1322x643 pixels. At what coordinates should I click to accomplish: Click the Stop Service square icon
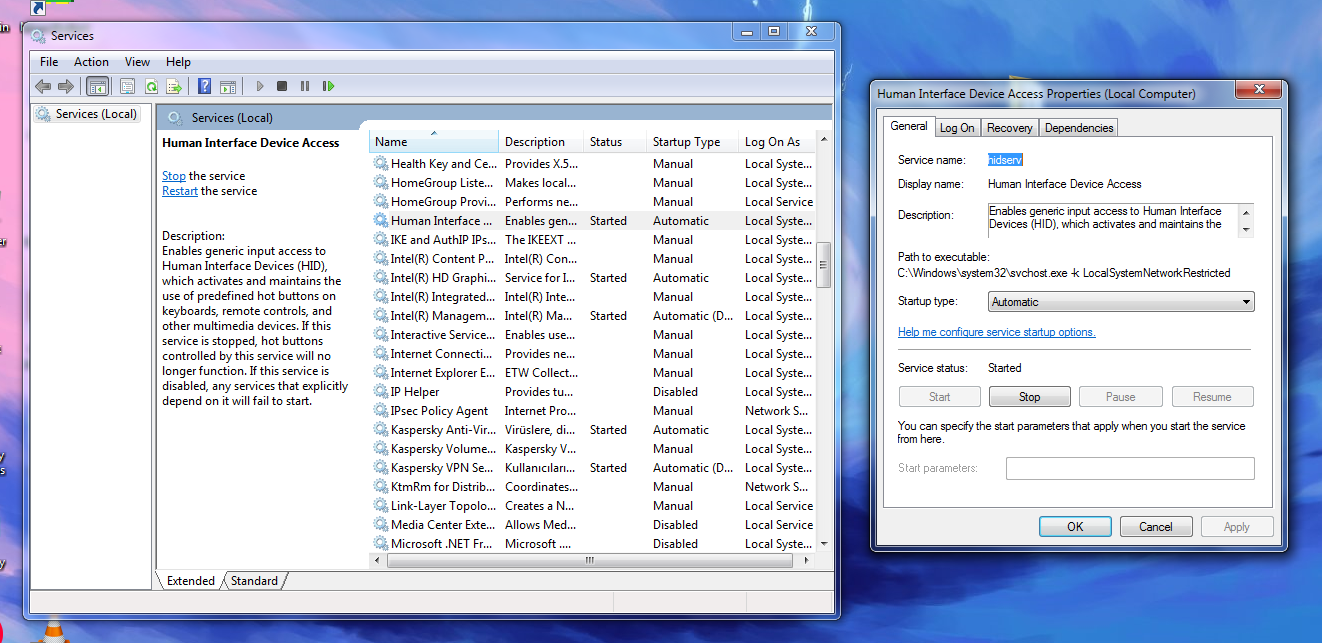click(x=282, y=87)
